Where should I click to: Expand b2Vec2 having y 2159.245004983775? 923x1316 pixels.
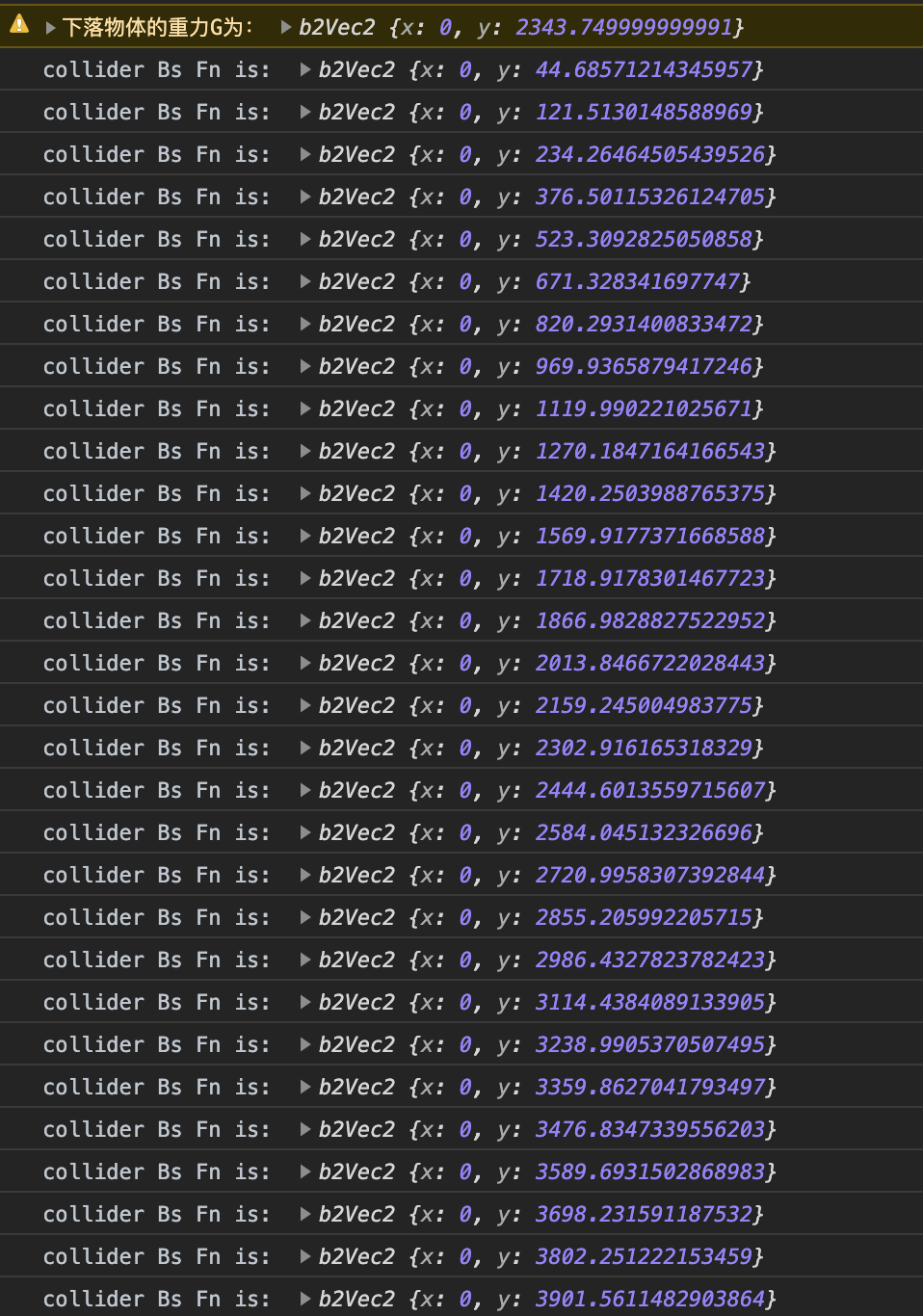305,705
